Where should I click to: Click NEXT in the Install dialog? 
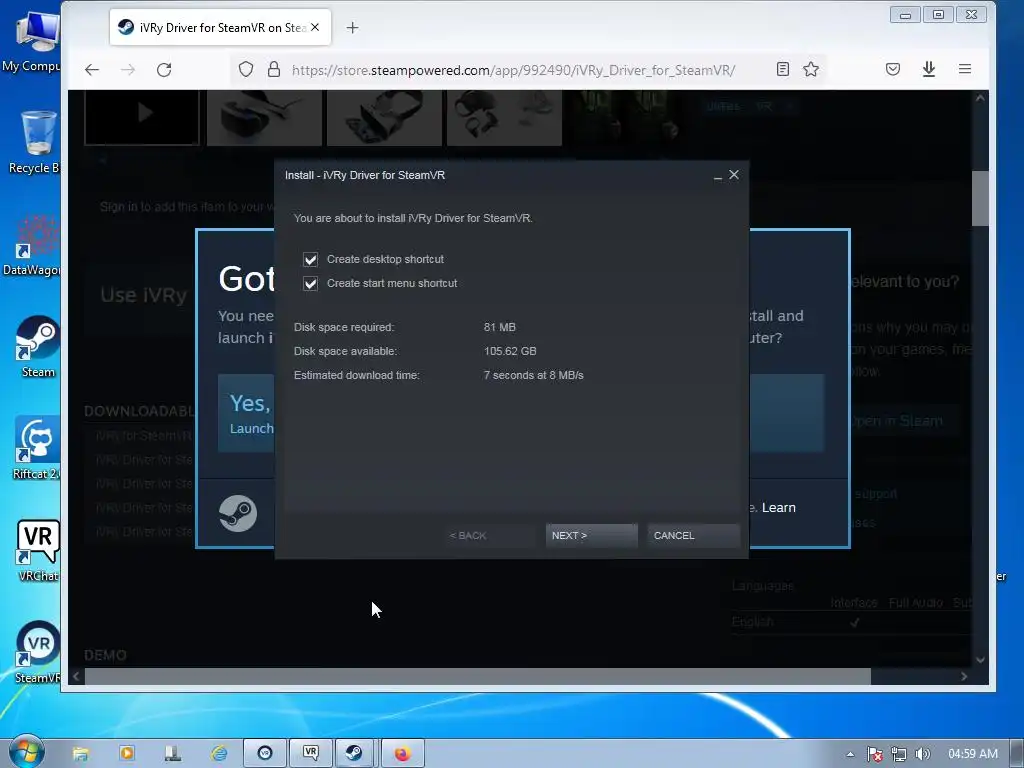coord(591,536)
